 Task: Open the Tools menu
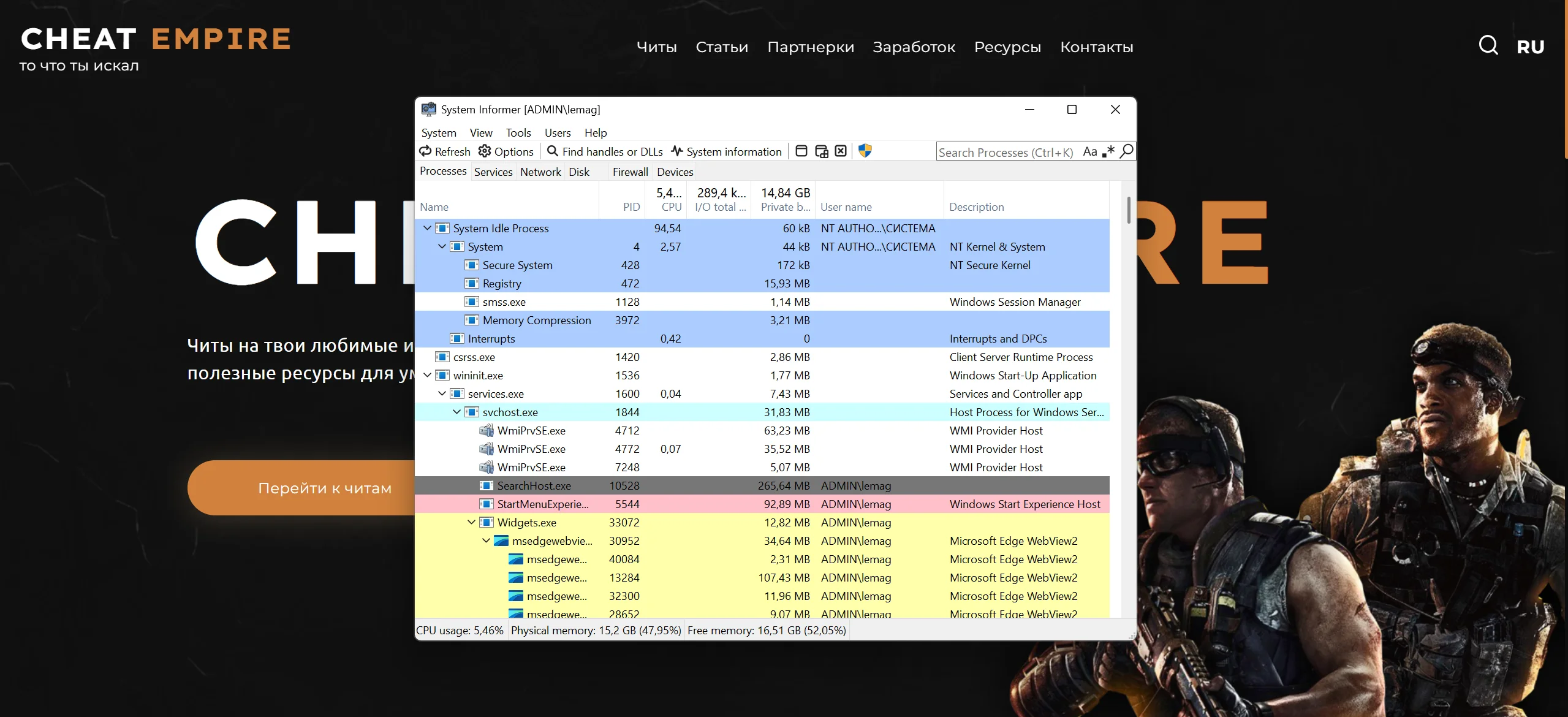pos(518,132)
